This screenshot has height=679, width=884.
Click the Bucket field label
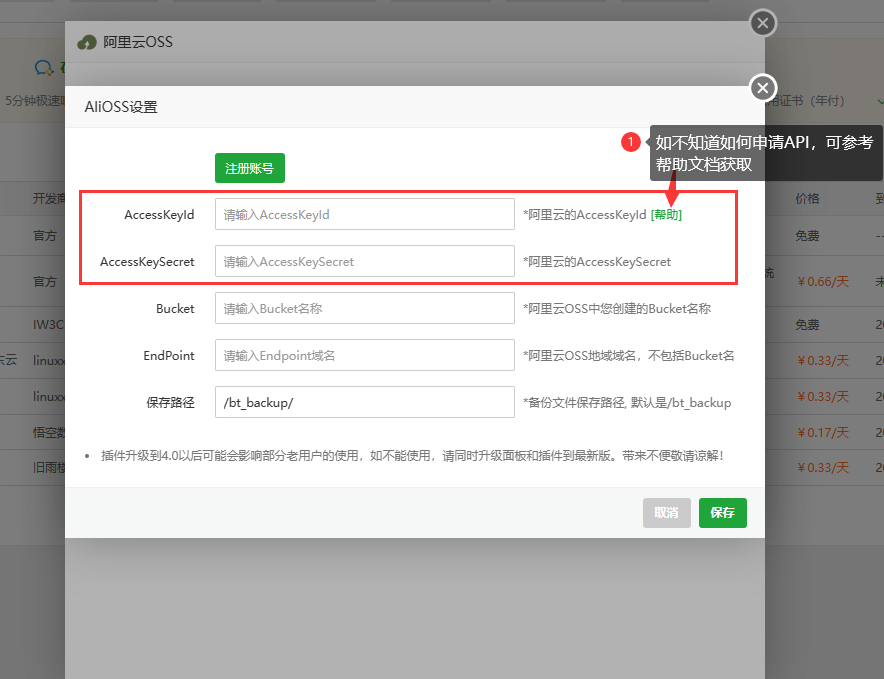click(175, 308)
